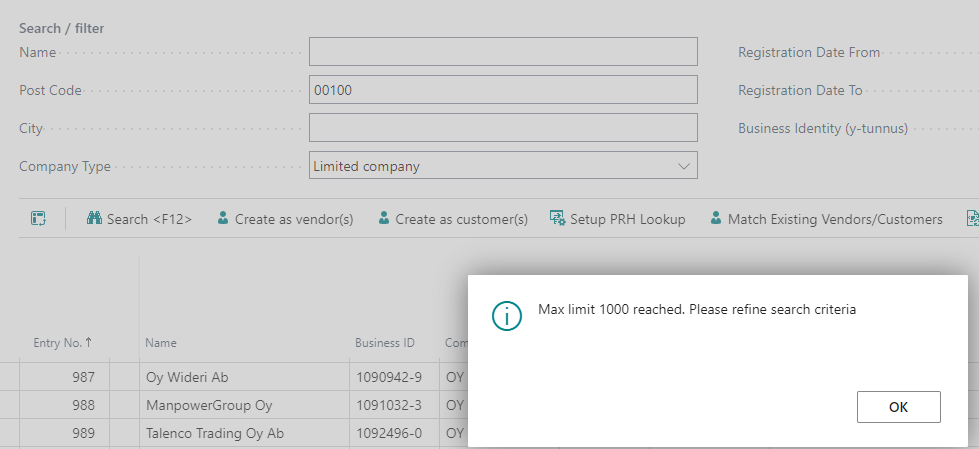The height and width of the screenshot is (449, 979).
Task: Click the Create as vendor(s) person icon
Action: [223, 218]
